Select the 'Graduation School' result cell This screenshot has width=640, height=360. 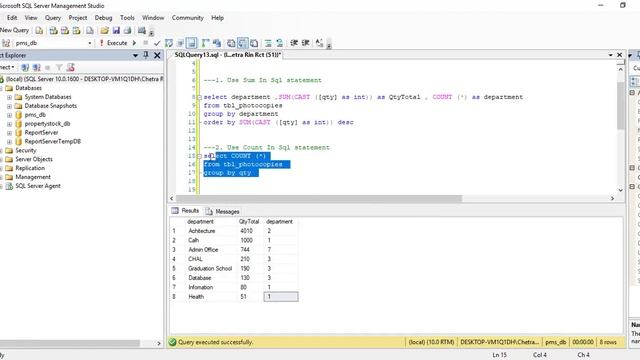click(x=210, y=269)
